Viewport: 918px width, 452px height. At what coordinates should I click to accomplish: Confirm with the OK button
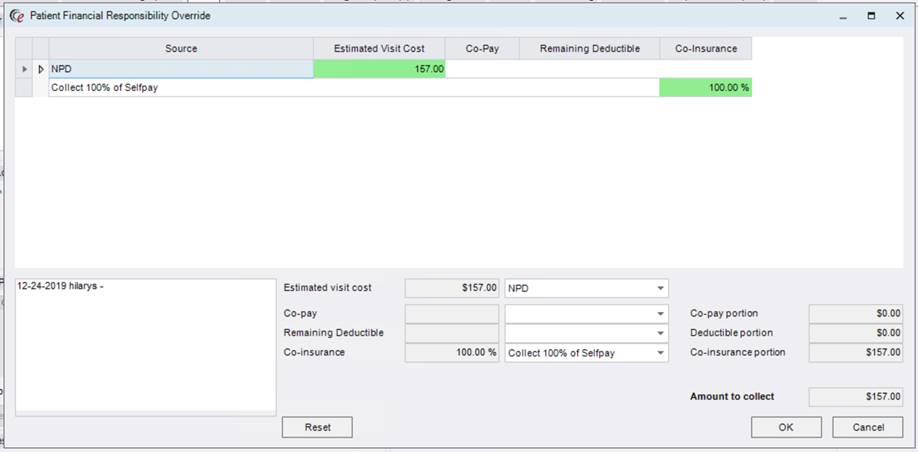click(x=786, y=427)
